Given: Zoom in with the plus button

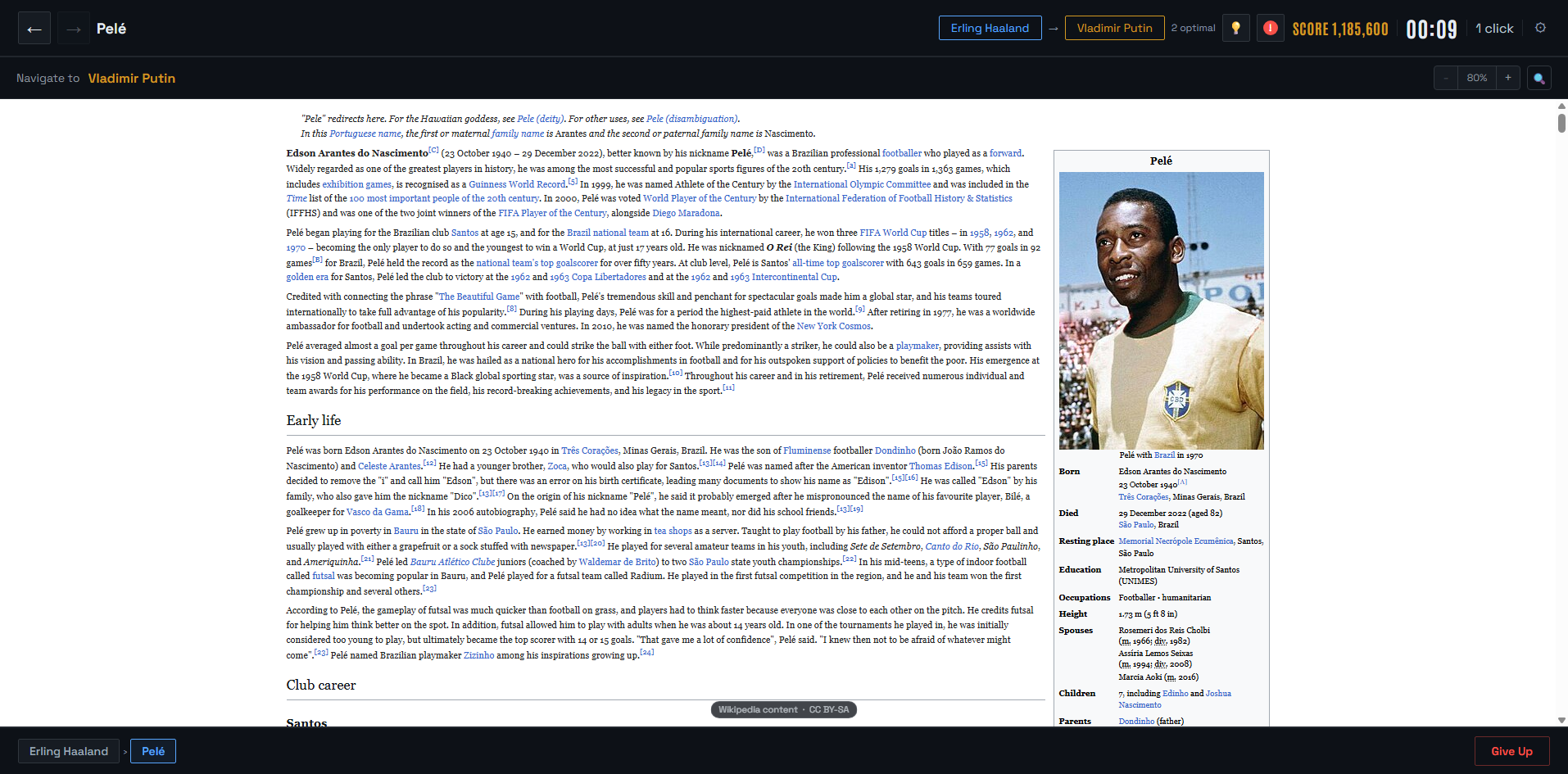Looking at the screenshot, I should coord(1508,78).
